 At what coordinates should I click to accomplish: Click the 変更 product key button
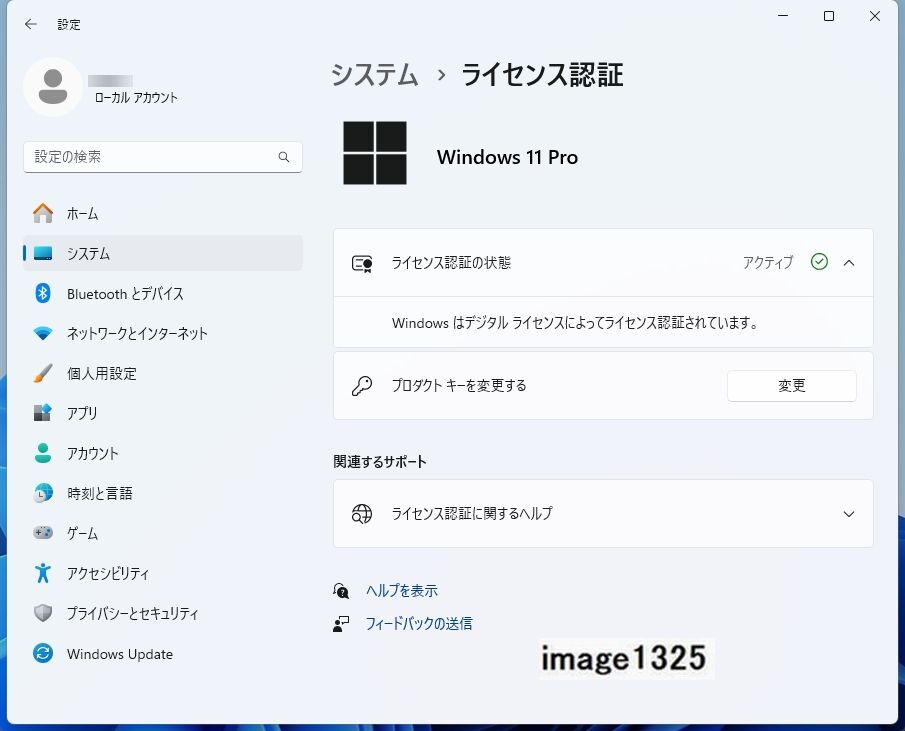click(x=791, y=385)
